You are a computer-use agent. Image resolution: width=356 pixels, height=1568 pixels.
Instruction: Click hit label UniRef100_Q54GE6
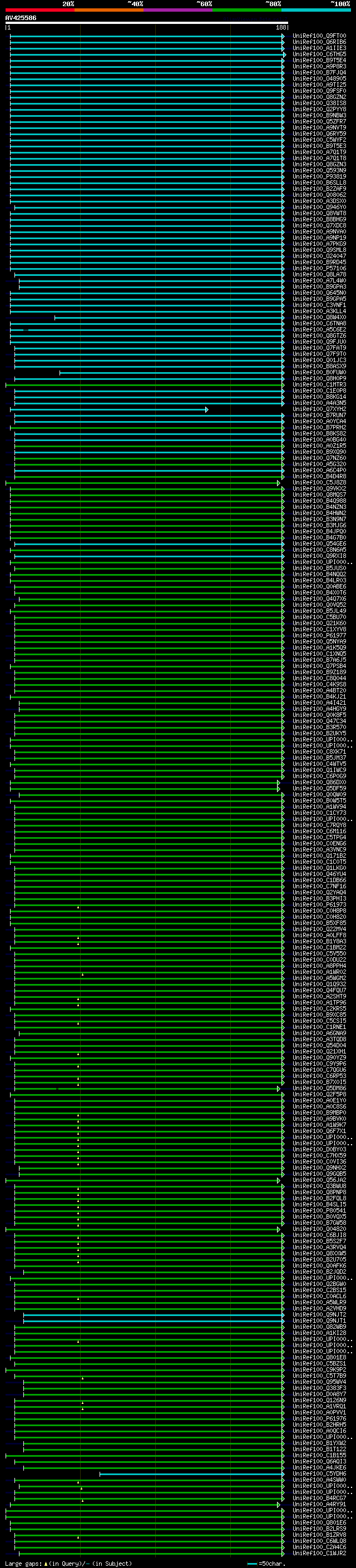[319, 543]
